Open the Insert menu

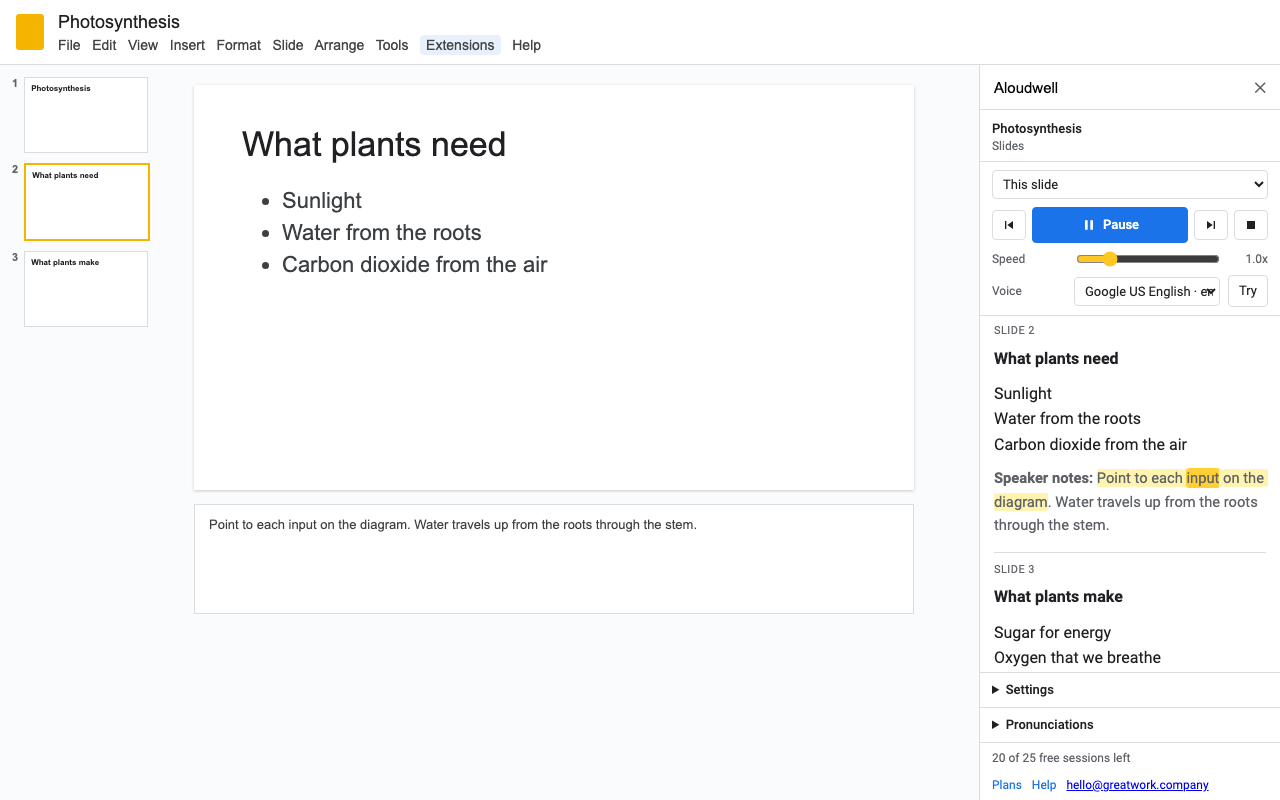tap(187, 45)
